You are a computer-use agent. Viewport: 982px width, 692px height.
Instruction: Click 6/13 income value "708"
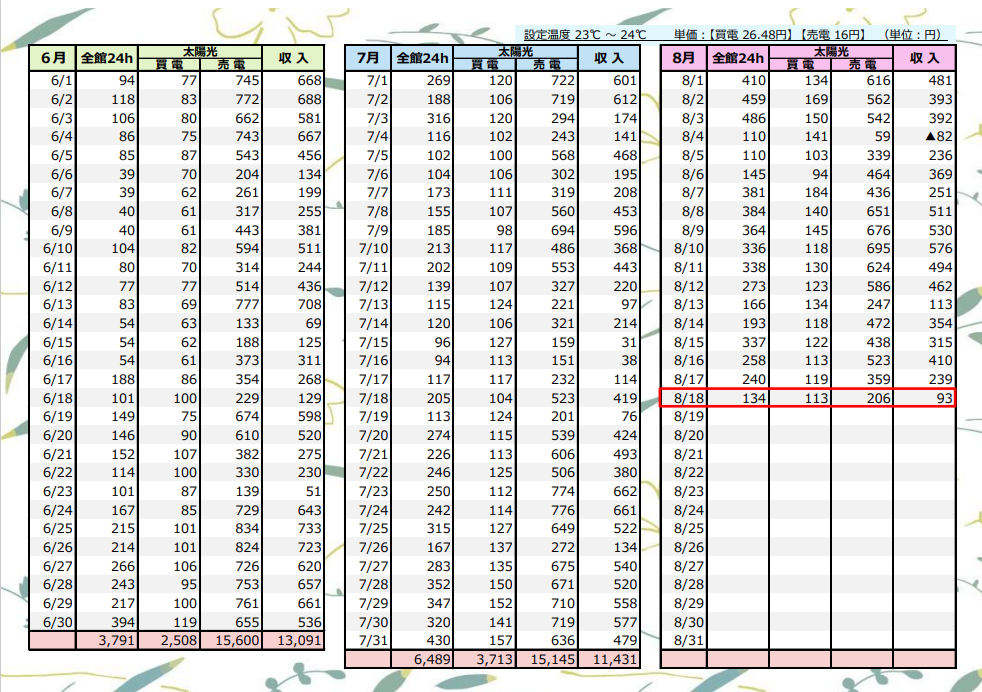click(x=293, y=304)
